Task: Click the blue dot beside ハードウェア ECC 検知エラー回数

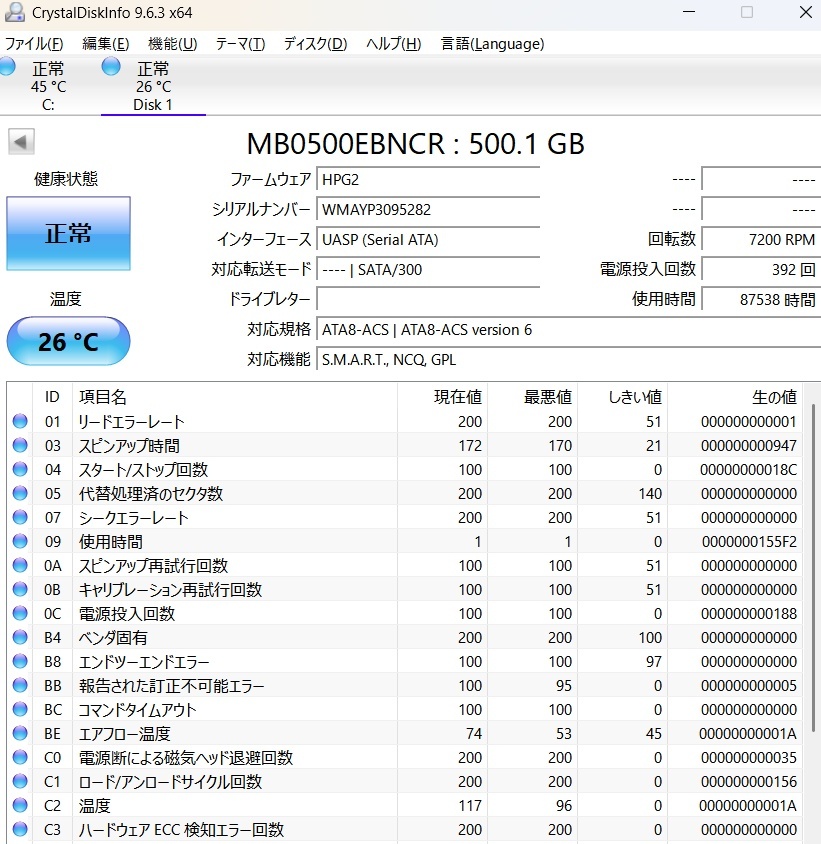Action: (20, 830)
